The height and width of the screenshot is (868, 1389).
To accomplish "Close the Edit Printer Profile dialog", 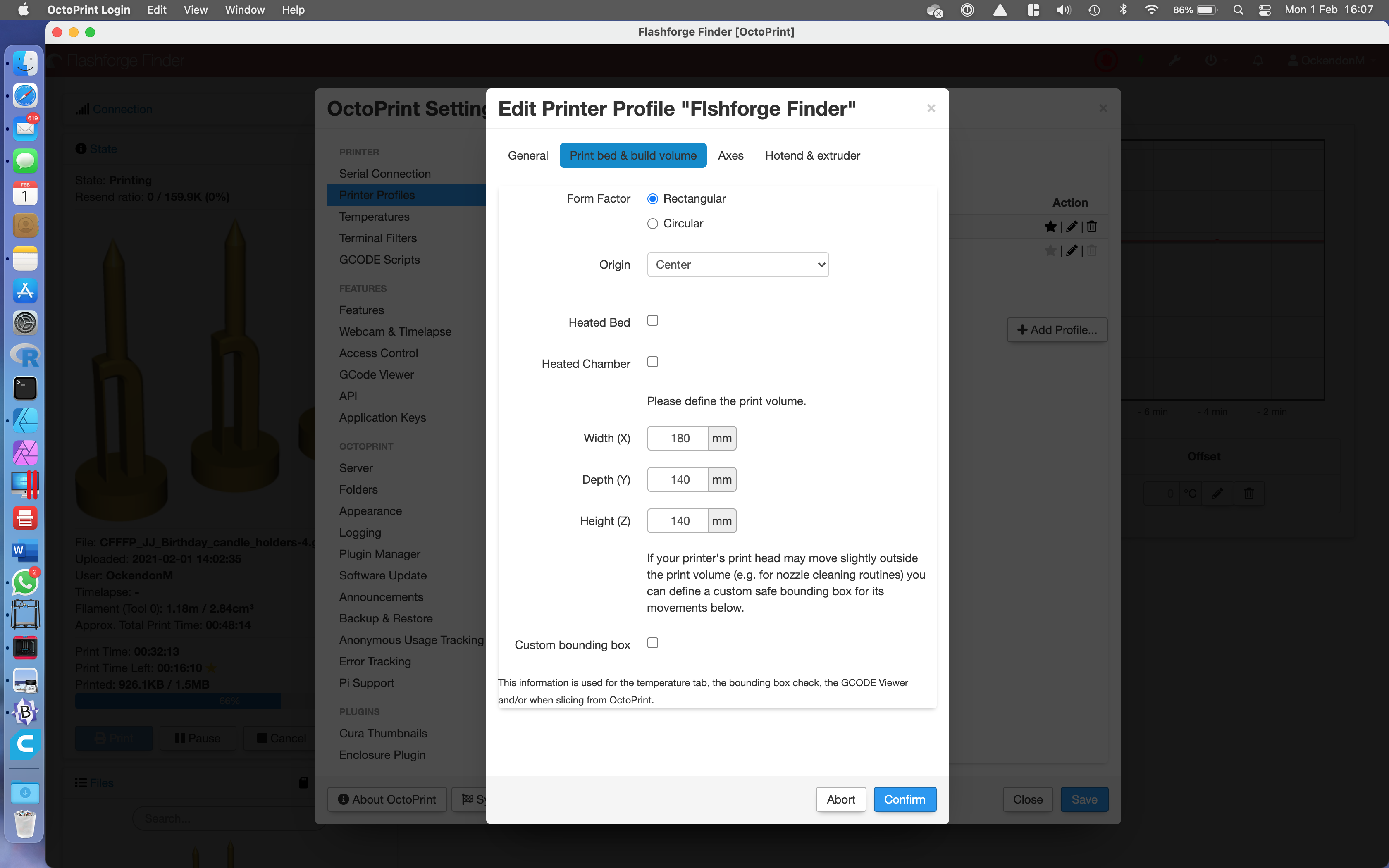I will 931,108.
